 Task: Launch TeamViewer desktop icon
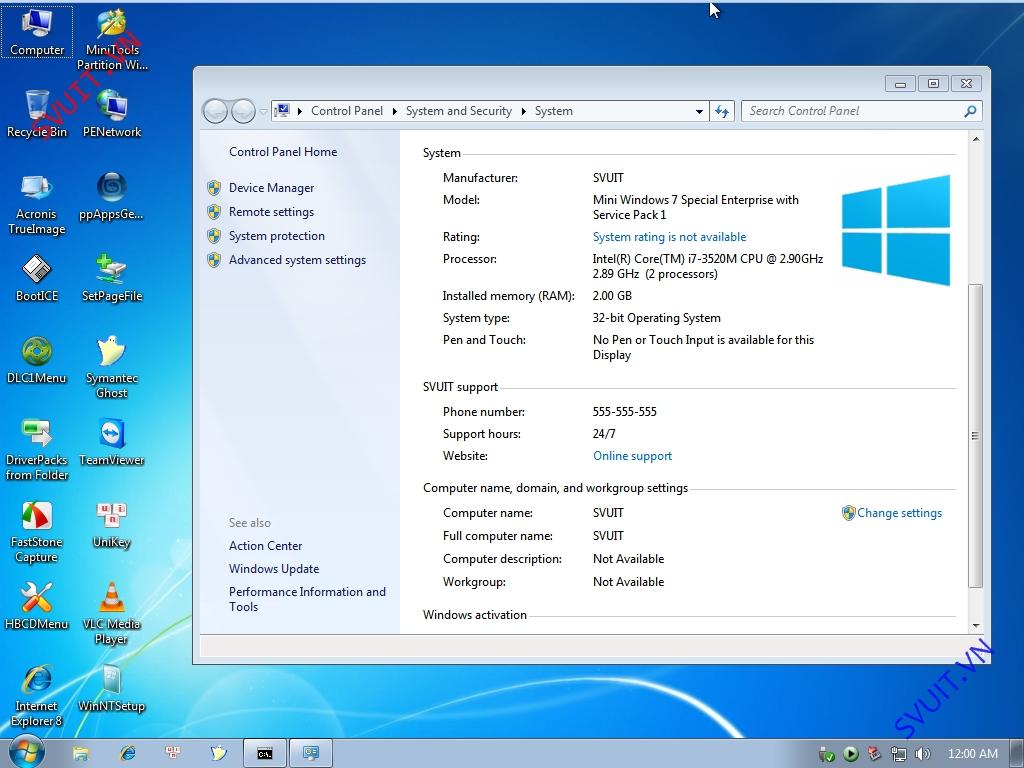[112, 442]
